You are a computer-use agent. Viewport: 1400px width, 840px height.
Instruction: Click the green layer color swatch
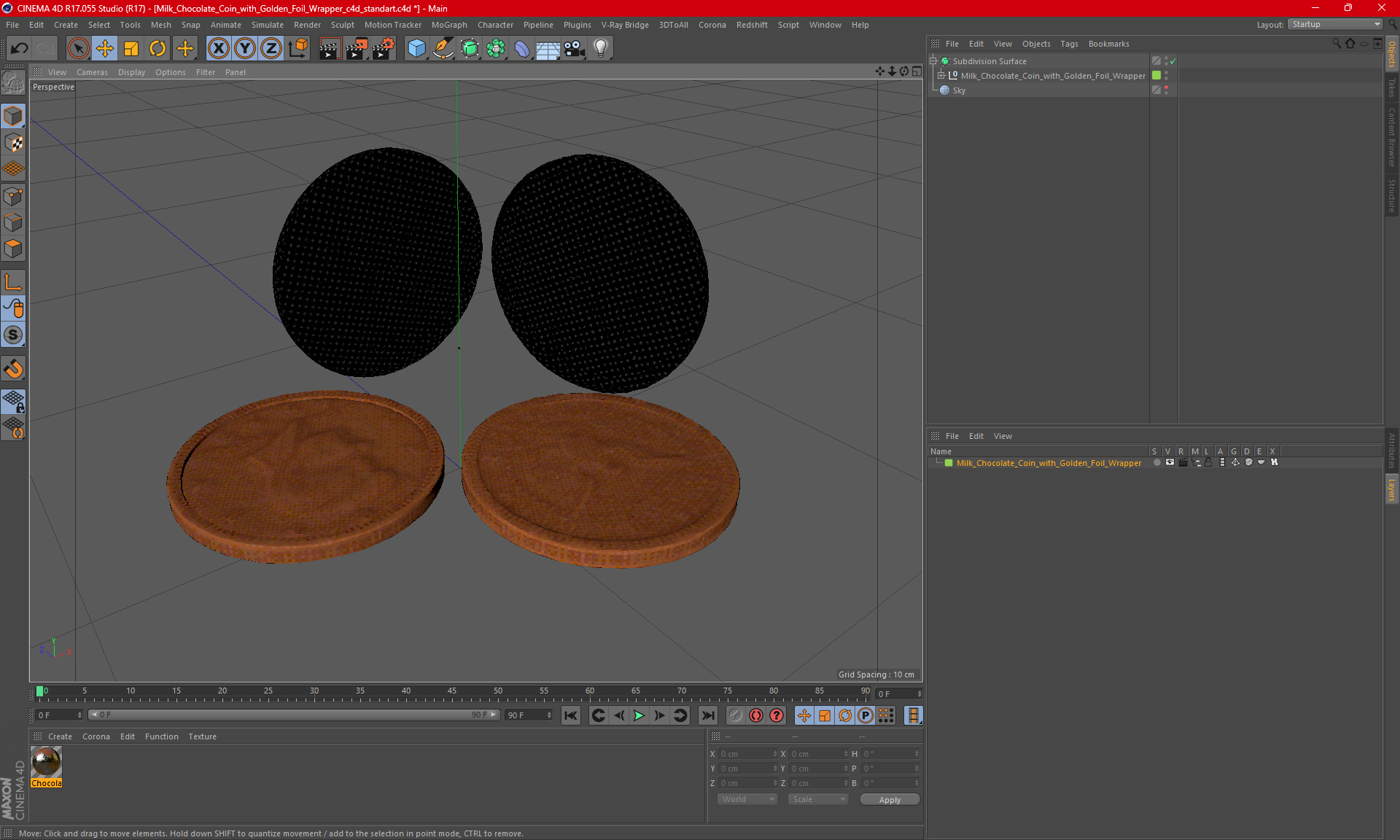(949, 463)
